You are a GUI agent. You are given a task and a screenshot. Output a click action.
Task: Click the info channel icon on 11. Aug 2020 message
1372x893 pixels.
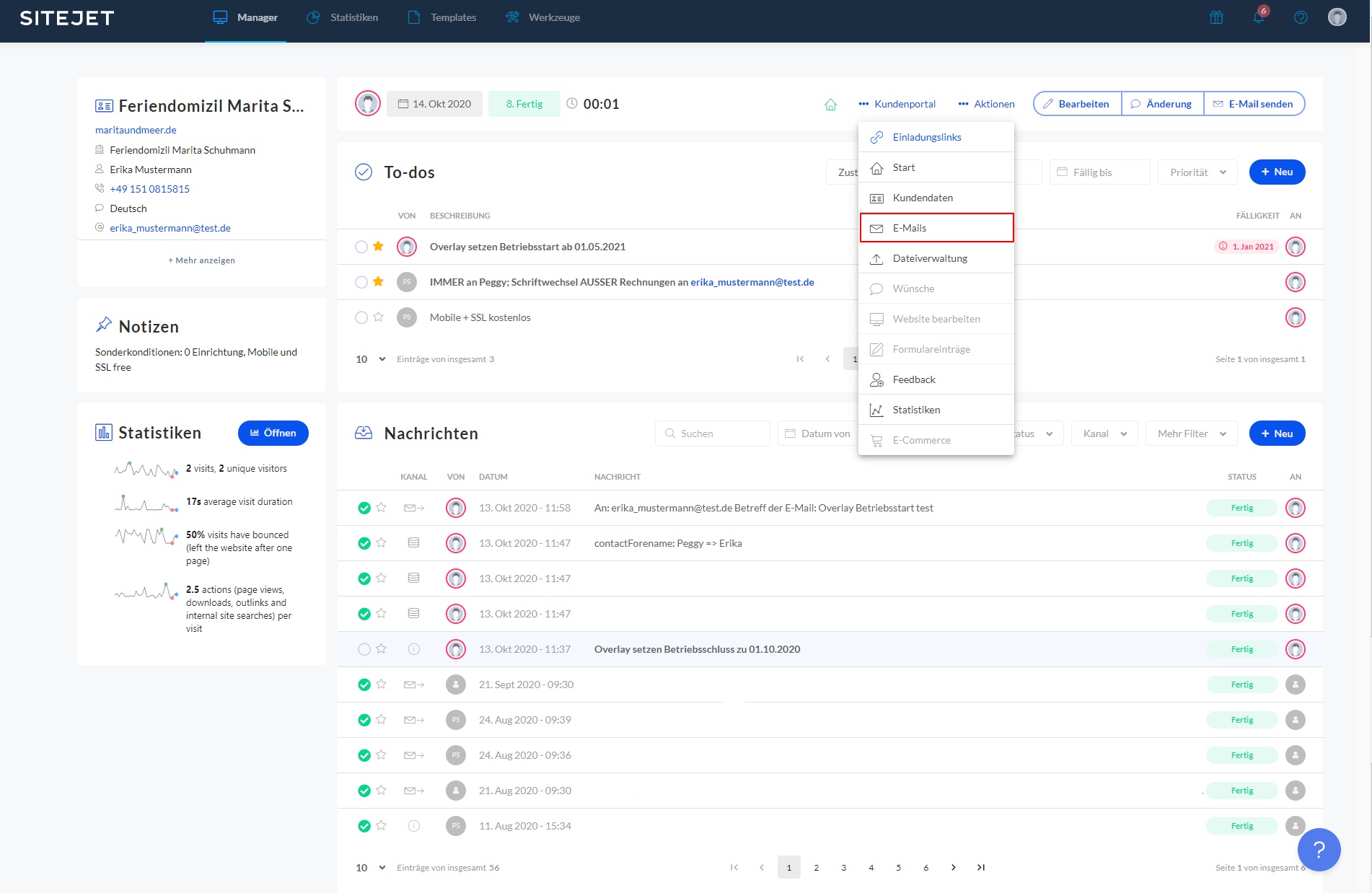coord(413,826)
